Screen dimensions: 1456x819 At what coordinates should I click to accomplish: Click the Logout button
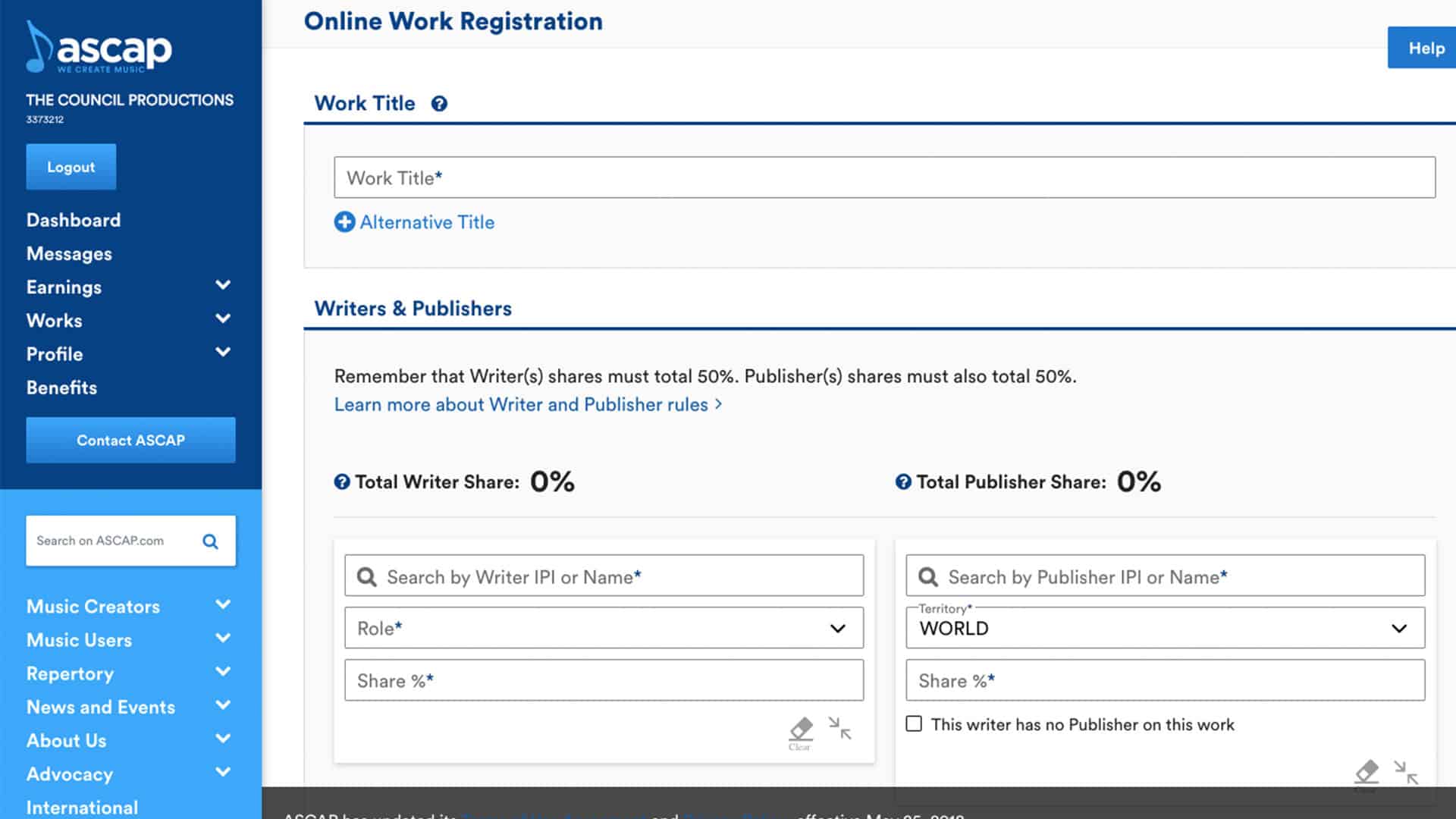pyautogui.click(x=71, y=167)
